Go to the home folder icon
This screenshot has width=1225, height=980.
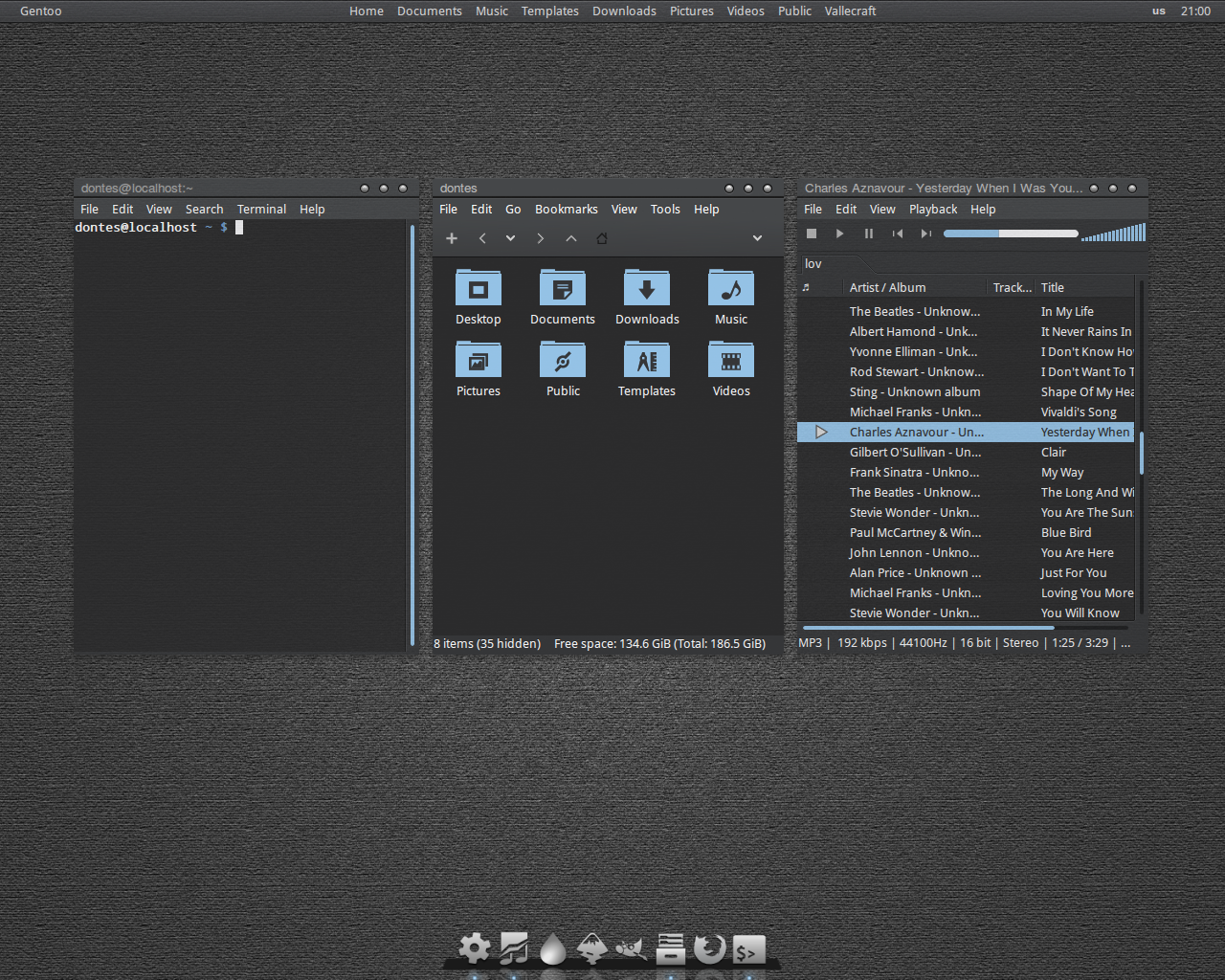pyautogui.click(x=602, y=238)
